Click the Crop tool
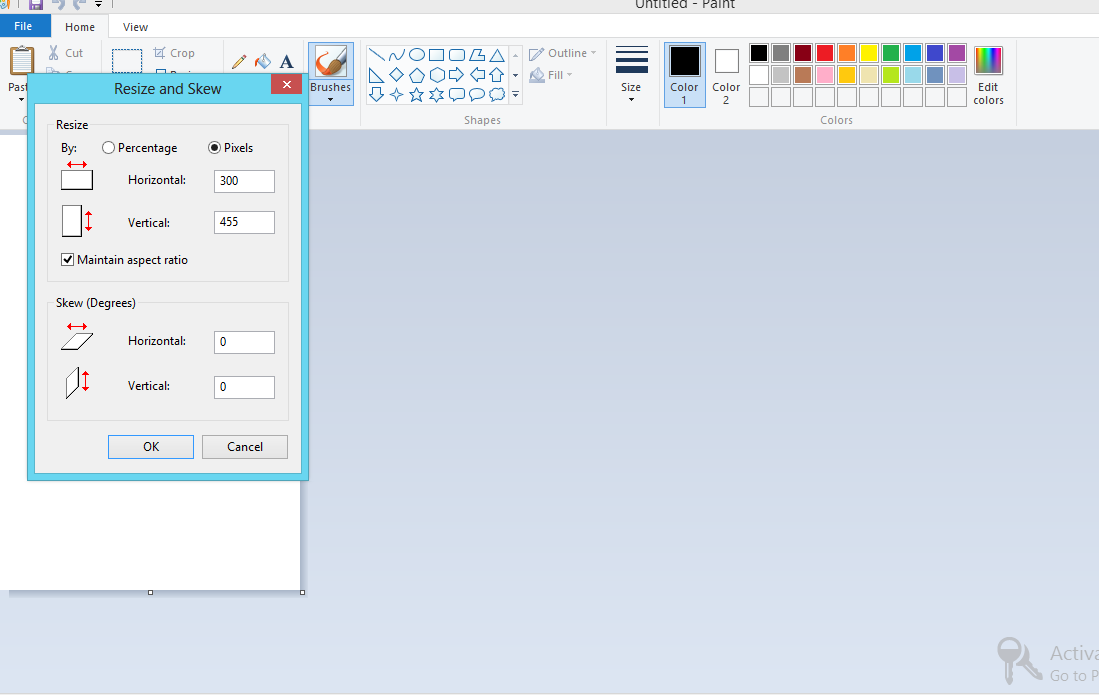This screenshot has height=695, width=1099. pyautogui.click(x=174, y=53)
